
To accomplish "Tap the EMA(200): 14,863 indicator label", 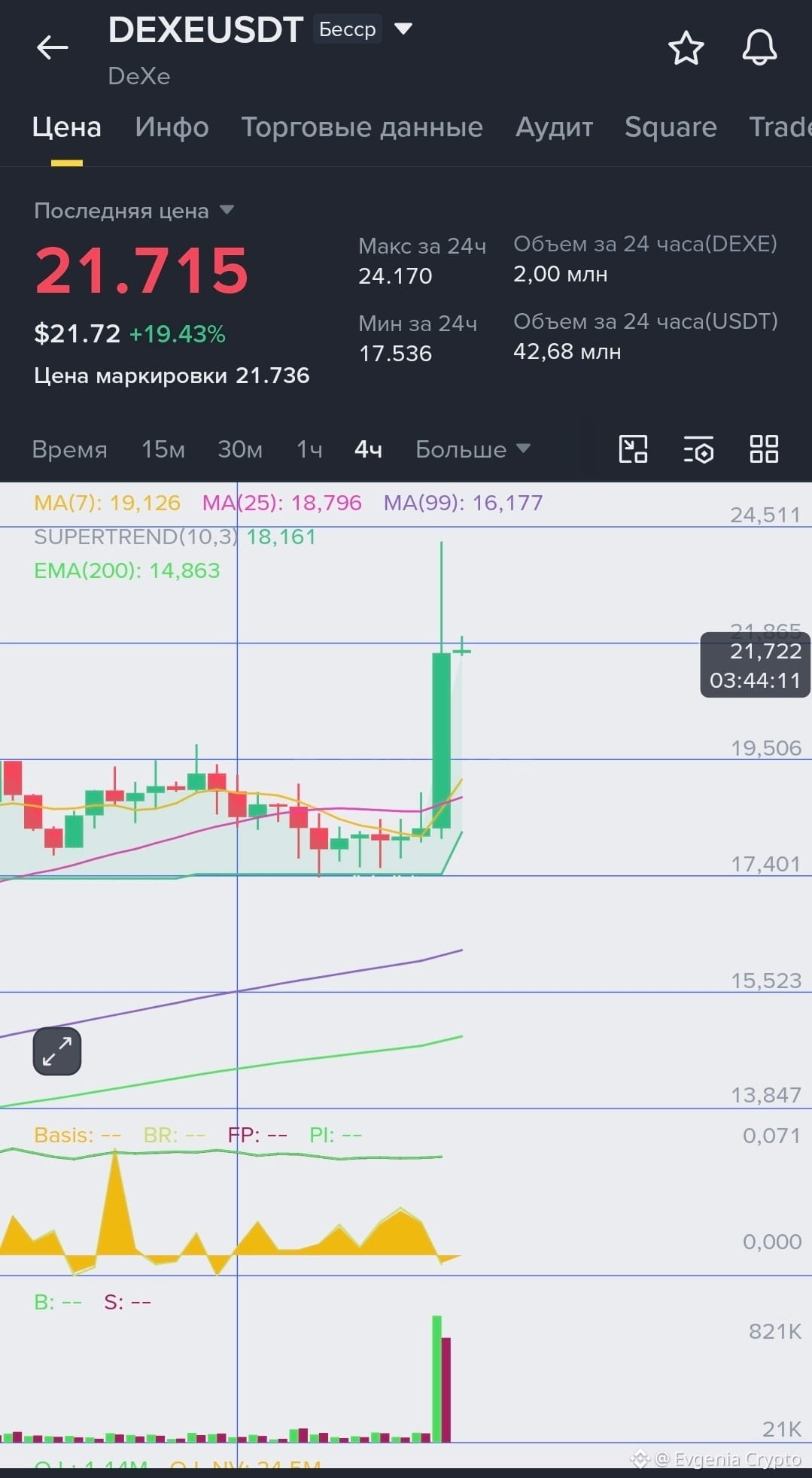I will (x=127, y=570).
